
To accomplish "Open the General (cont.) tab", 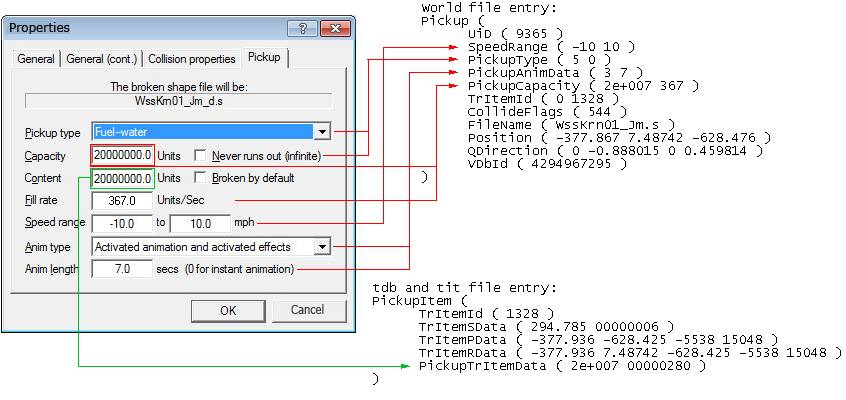I will point(101,60).
